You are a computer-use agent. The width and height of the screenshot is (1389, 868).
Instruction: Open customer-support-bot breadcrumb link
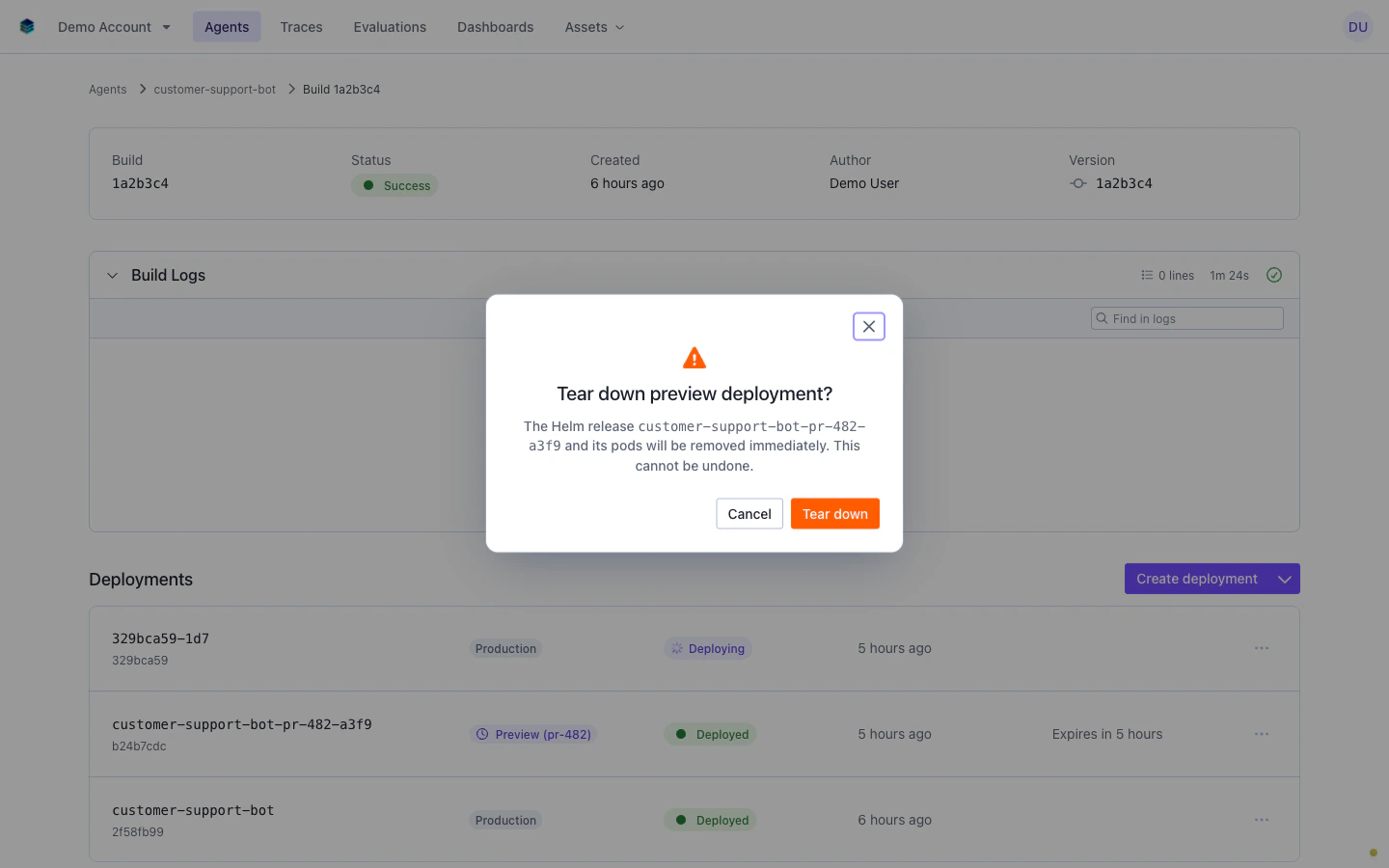tap(214, 90)
